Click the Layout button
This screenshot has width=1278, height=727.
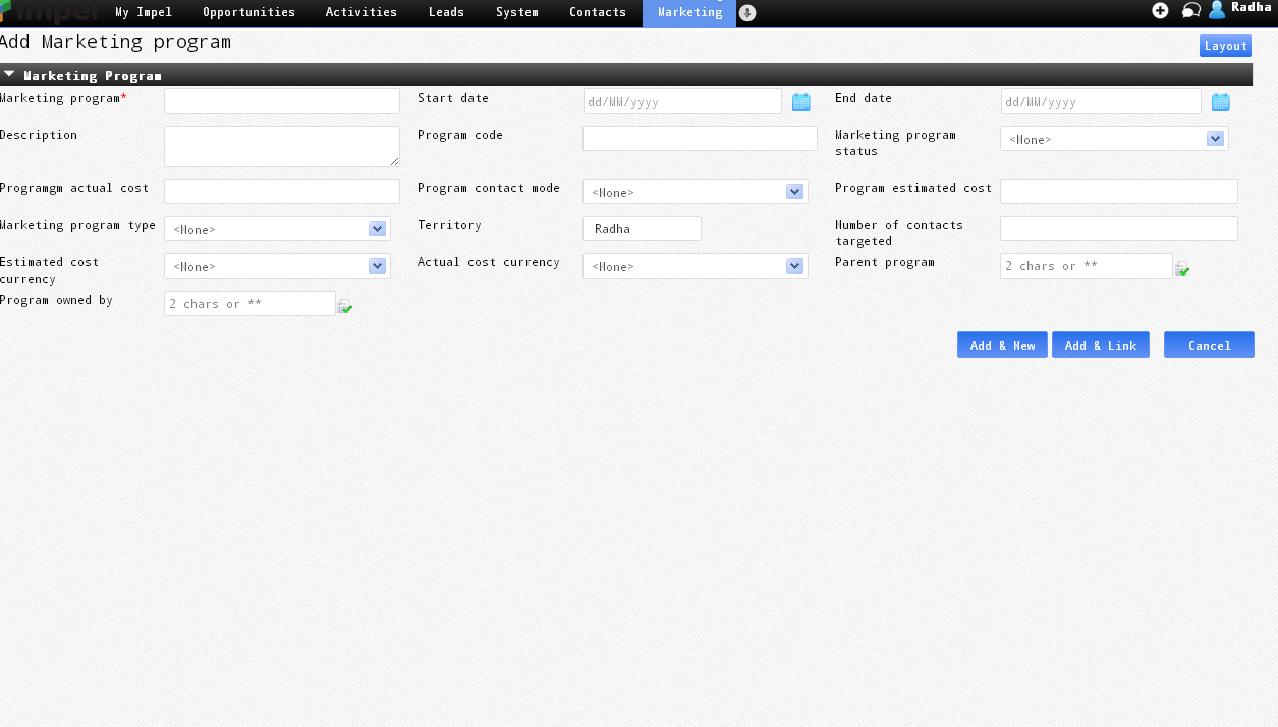(1225, 46)
